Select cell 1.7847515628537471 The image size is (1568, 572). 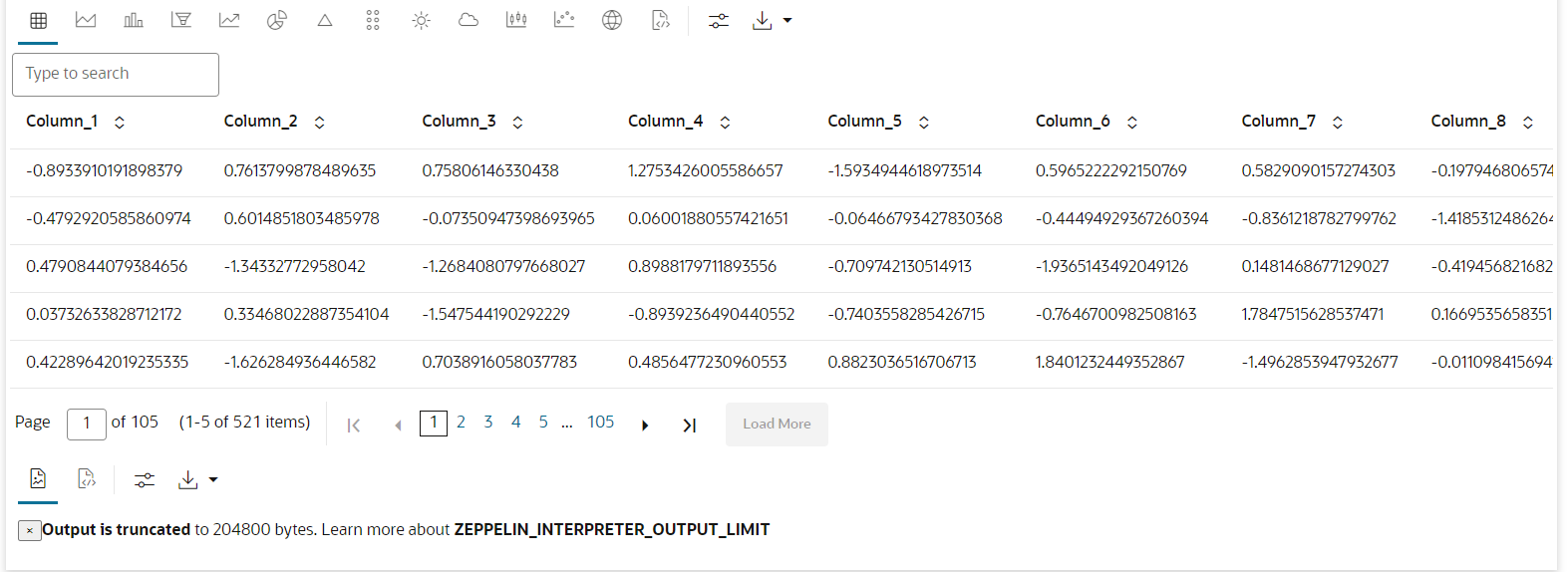click(1313, 314)
